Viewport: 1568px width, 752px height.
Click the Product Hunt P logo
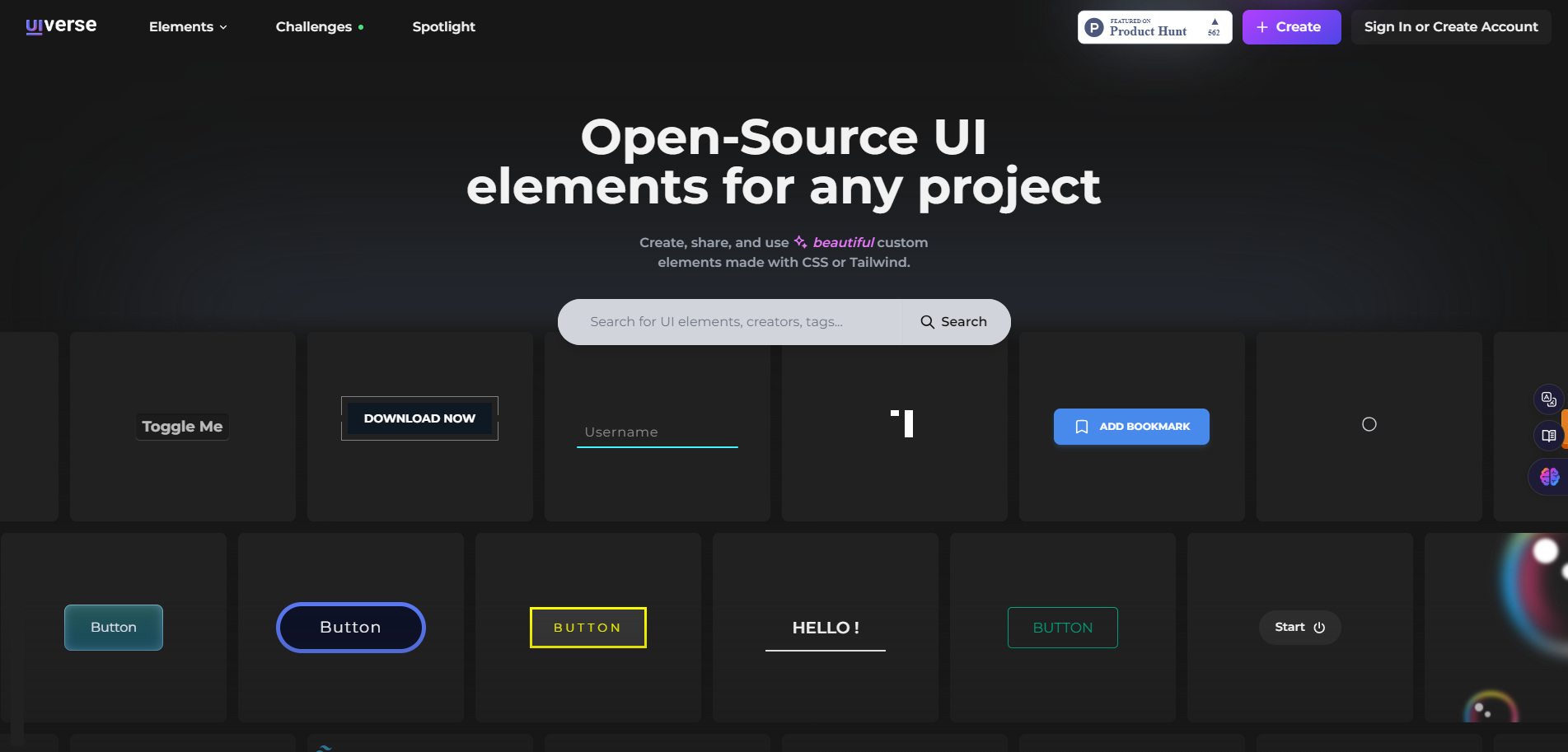tap(1095, 26)
